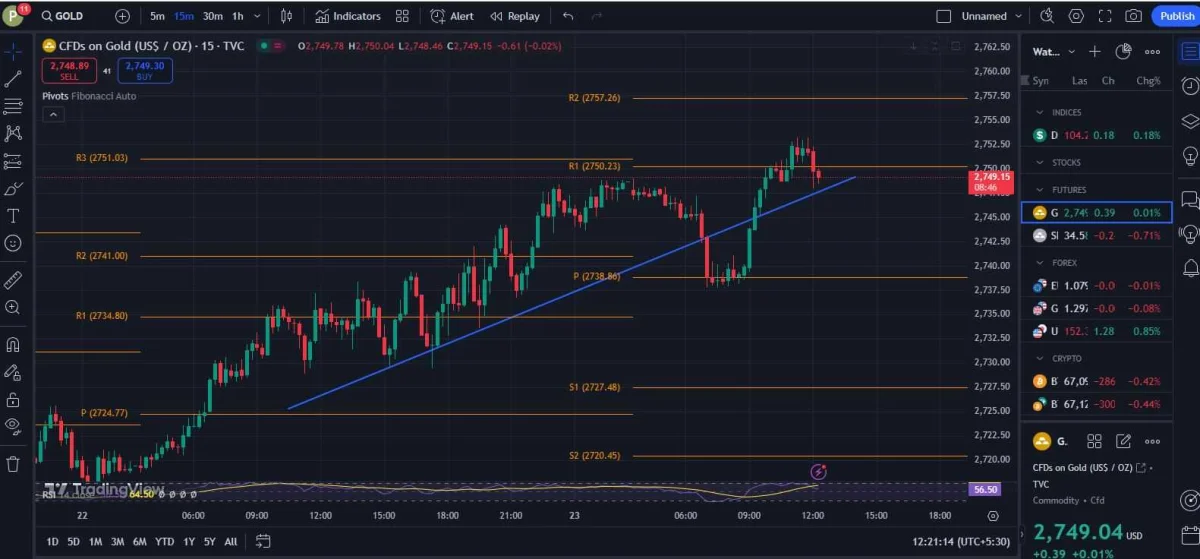Viewport: 1200px width, 559px height.
Task: Open chart settings gear icon
Action: click(x=1076, y=16)
